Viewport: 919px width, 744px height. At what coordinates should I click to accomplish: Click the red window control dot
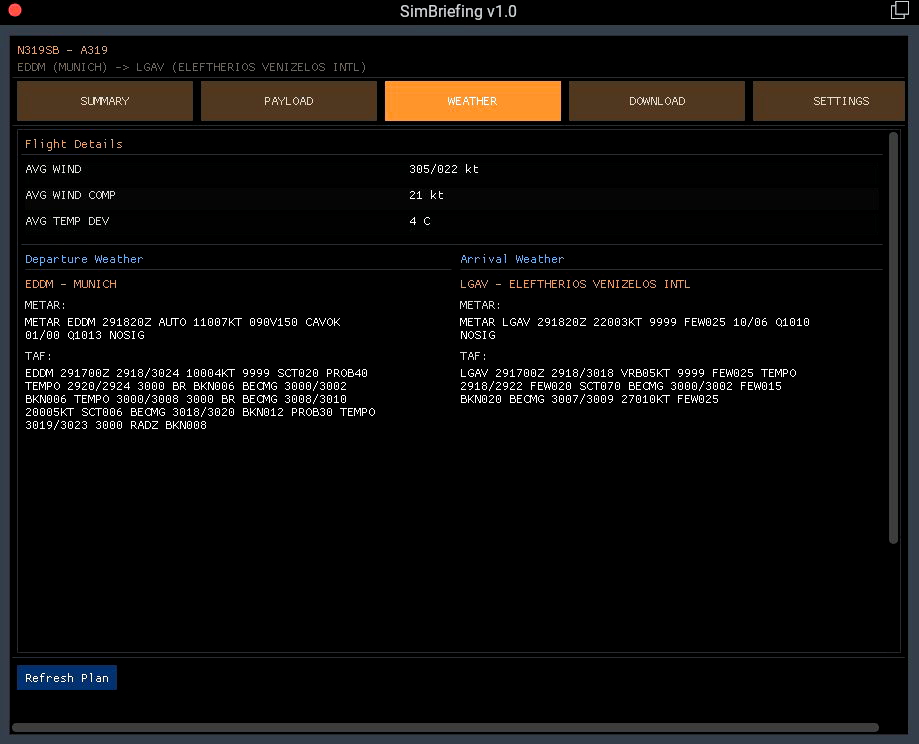(13, 11)
